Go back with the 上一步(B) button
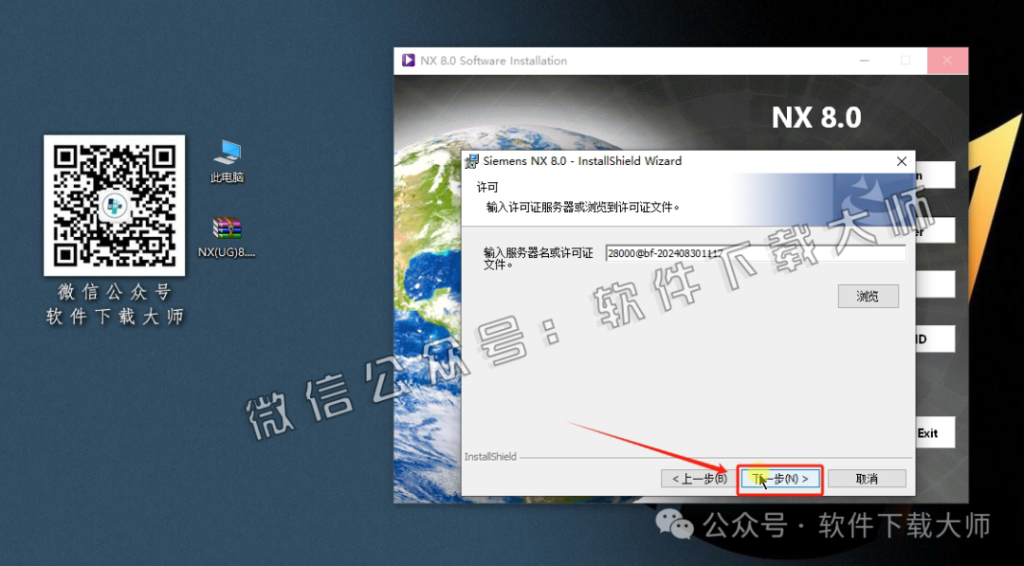The image size is (1024, 566). (x=699, y=479)
